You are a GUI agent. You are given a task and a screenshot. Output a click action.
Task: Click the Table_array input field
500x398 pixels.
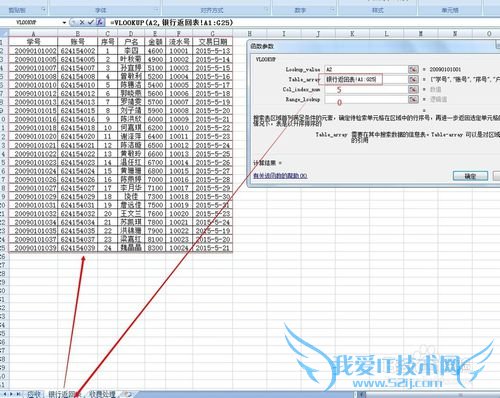click(x=366, y=79)
